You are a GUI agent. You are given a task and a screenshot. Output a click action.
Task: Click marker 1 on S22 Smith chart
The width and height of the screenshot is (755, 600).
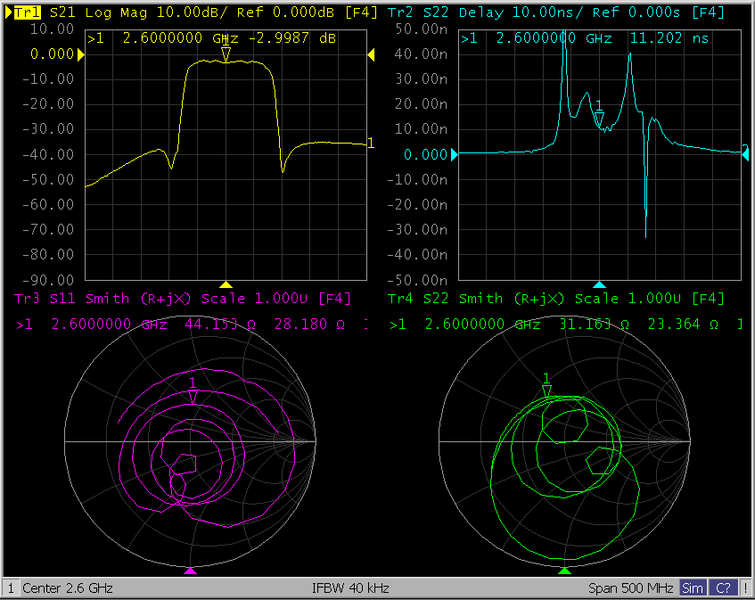(x=546, y=391)
